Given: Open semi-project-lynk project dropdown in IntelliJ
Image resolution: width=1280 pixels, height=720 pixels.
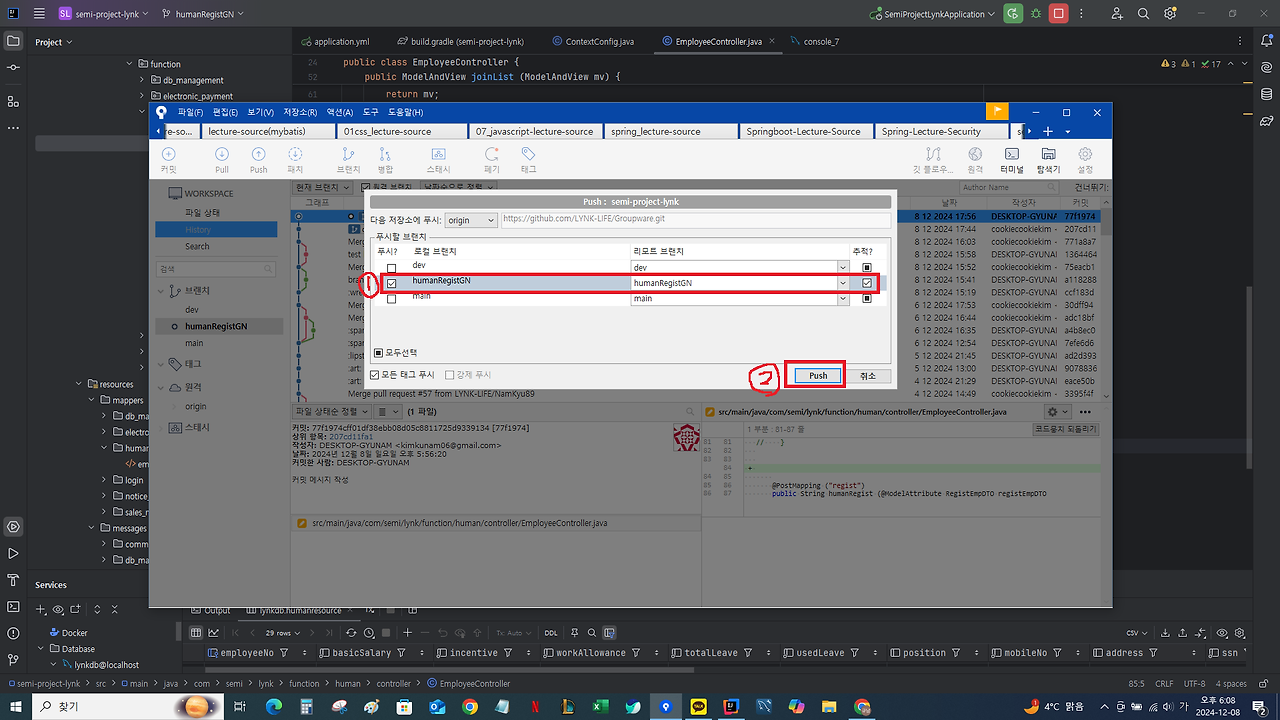Looking at the screenshot, I should 104,14.
